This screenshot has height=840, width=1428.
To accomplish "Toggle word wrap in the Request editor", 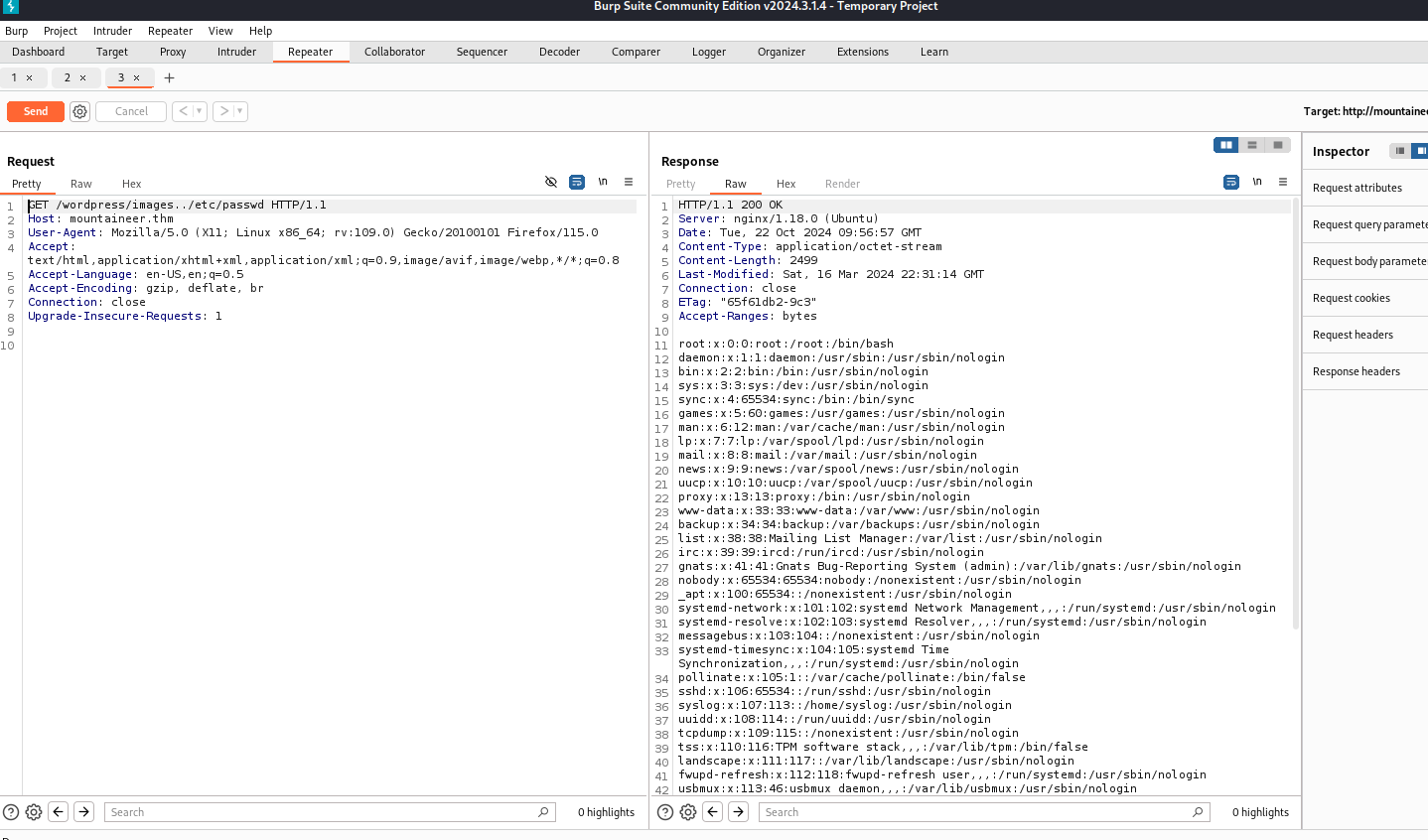I will [x=577, y=182].
